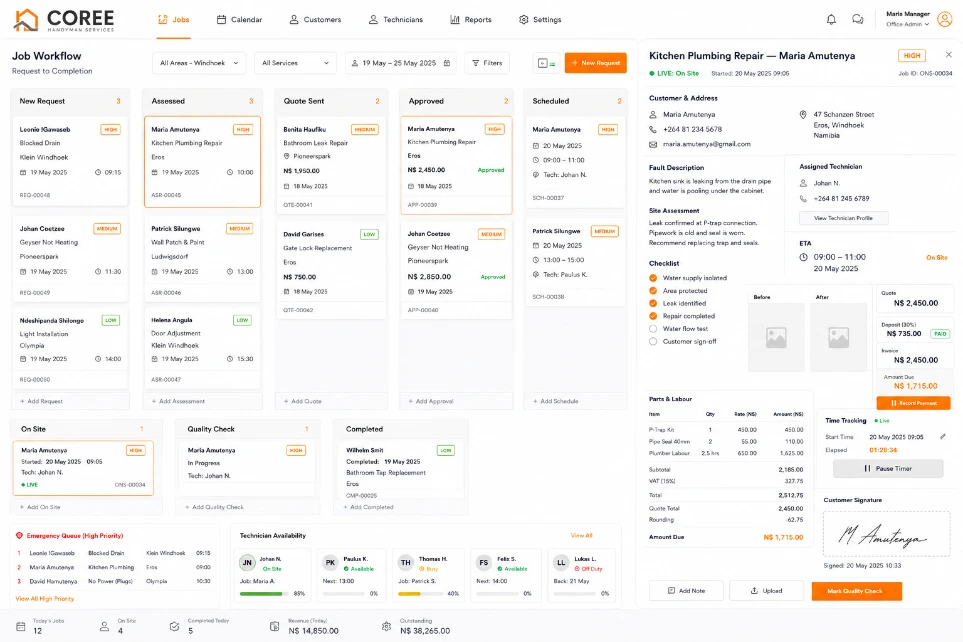Switch to the Customers tab
The image size is (963, 642).
tap(315, 20)
